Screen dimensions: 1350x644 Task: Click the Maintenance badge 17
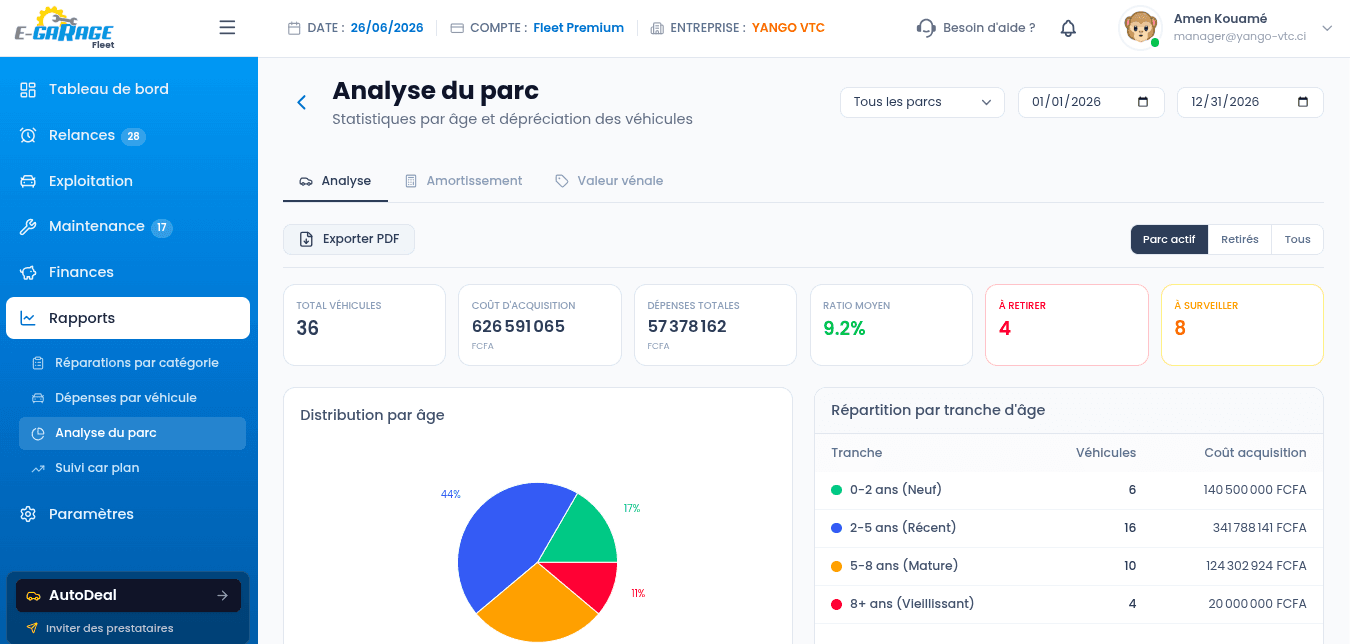click(162, 227)
